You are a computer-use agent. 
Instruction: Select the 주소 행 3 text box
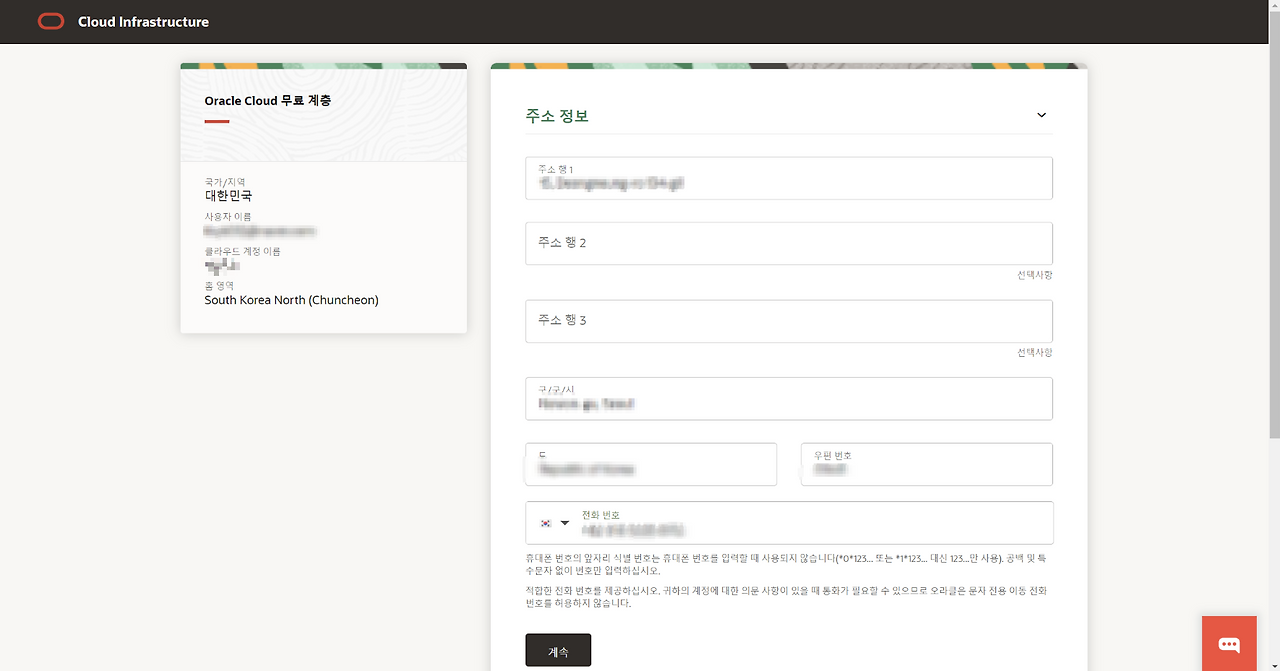coord(788,321)
